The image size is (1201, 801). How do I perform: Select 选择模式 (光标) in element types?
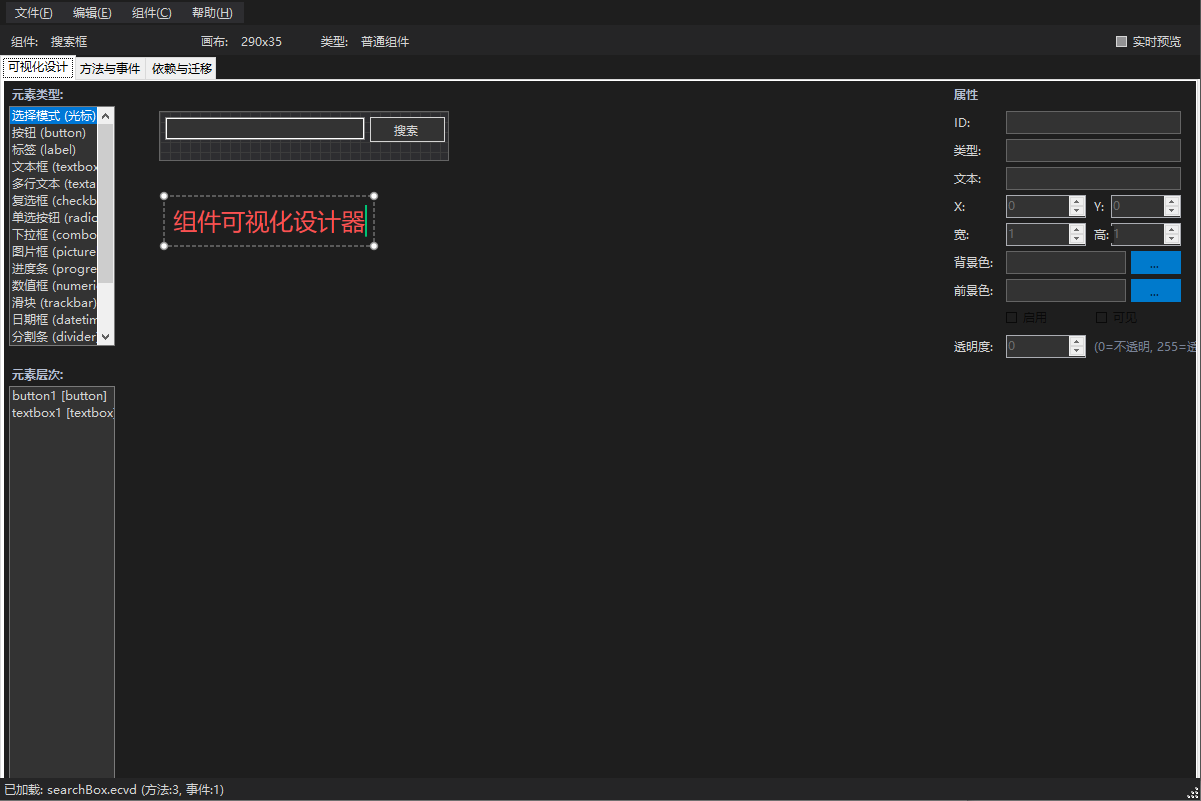[53, 116]
